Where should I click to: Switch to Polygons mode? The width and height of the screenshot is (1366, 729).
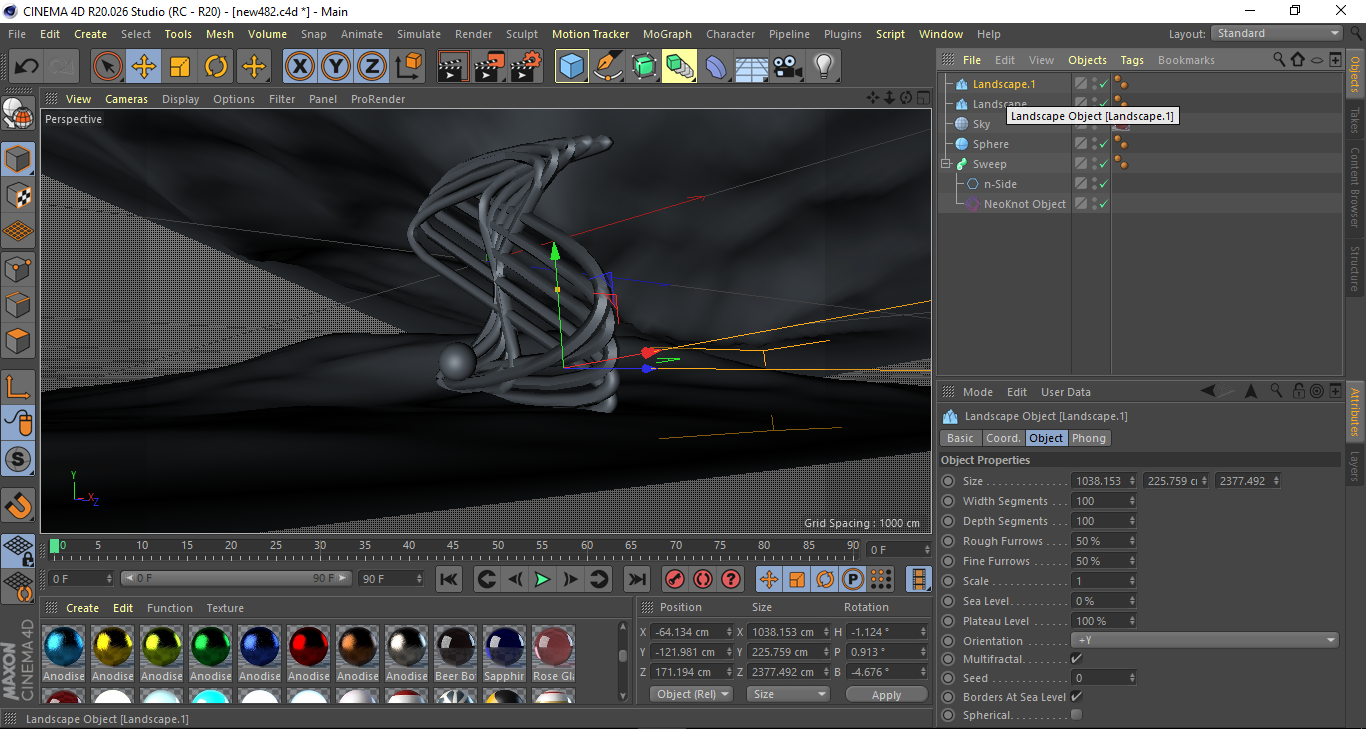(18, 341)
